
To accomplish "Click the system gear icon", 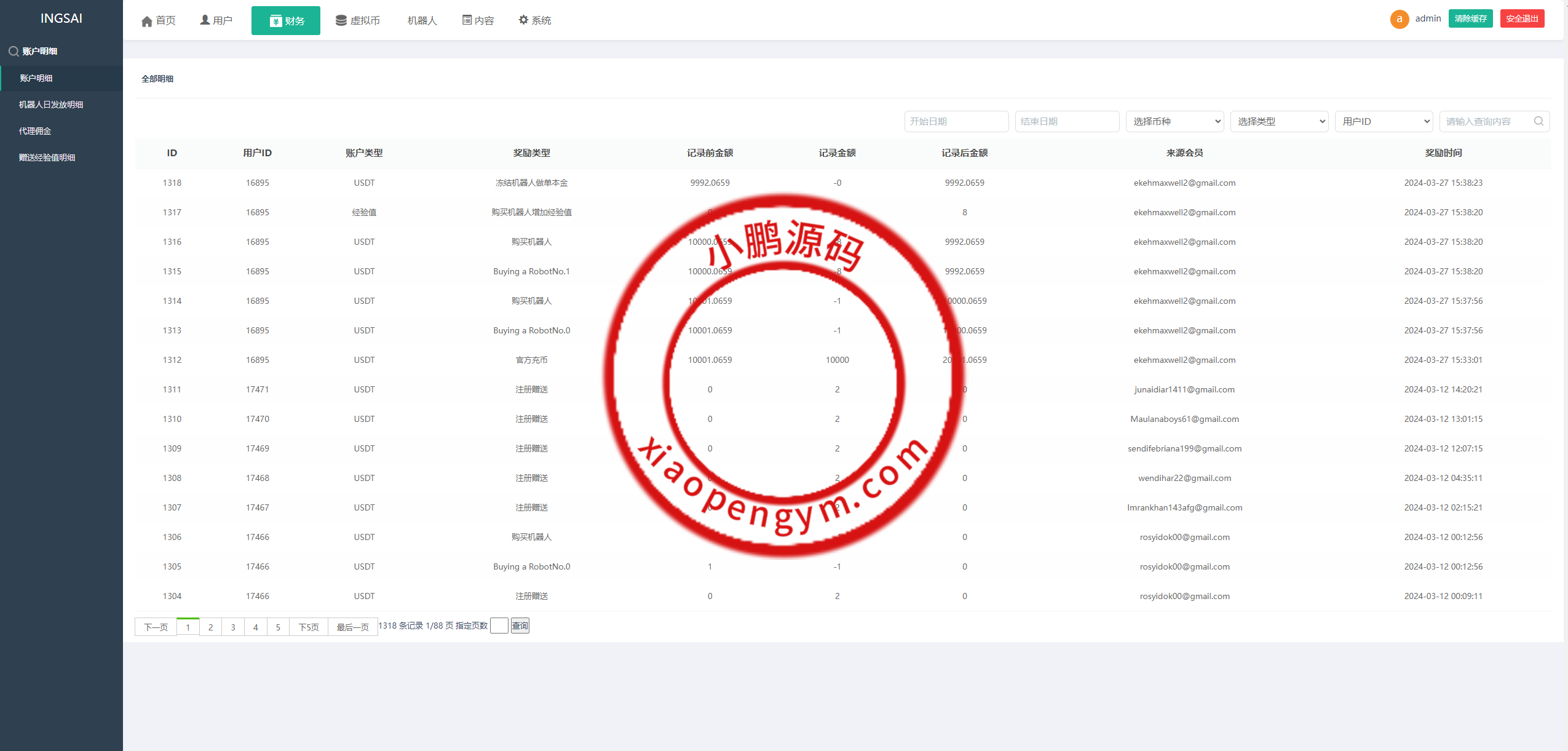I will (x=523, y=20).
